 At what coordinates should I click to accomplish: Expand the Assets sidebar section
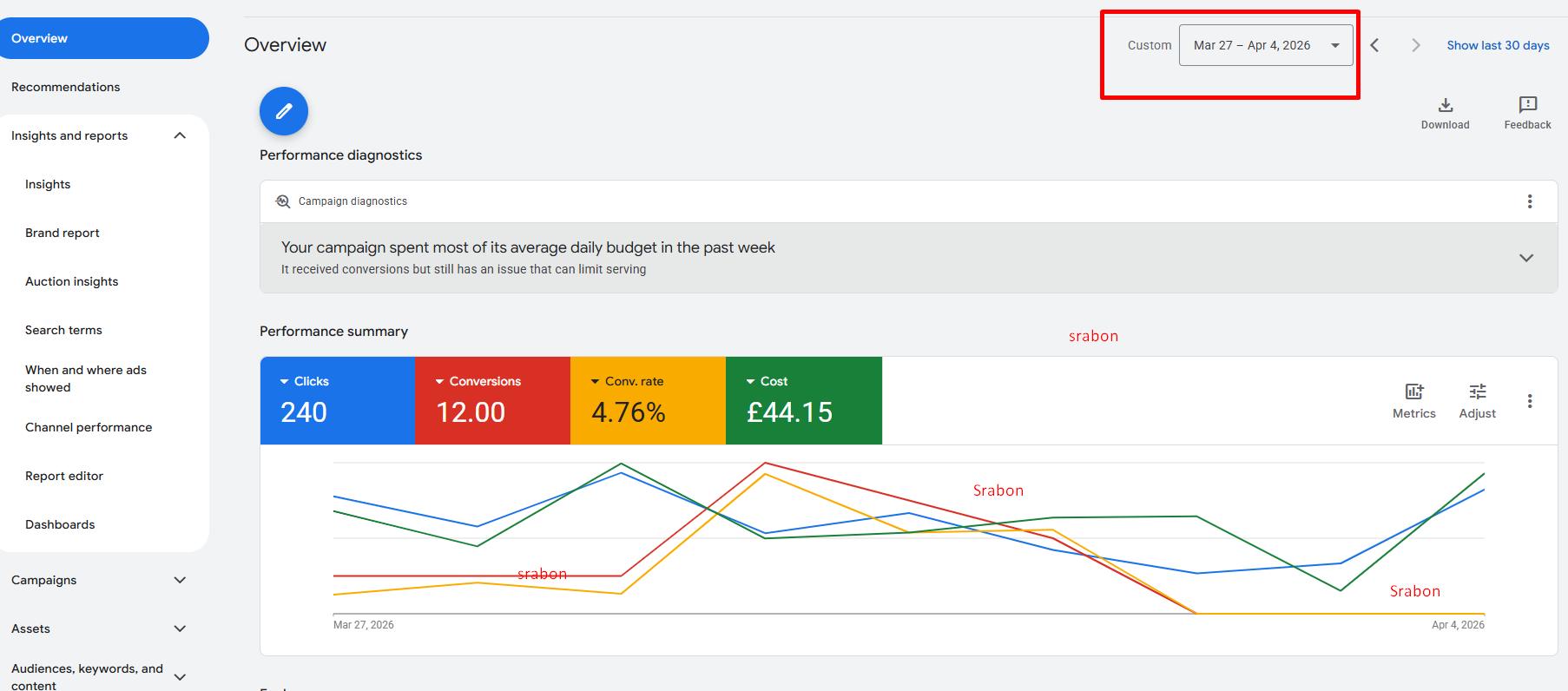[x=180, y=628]
